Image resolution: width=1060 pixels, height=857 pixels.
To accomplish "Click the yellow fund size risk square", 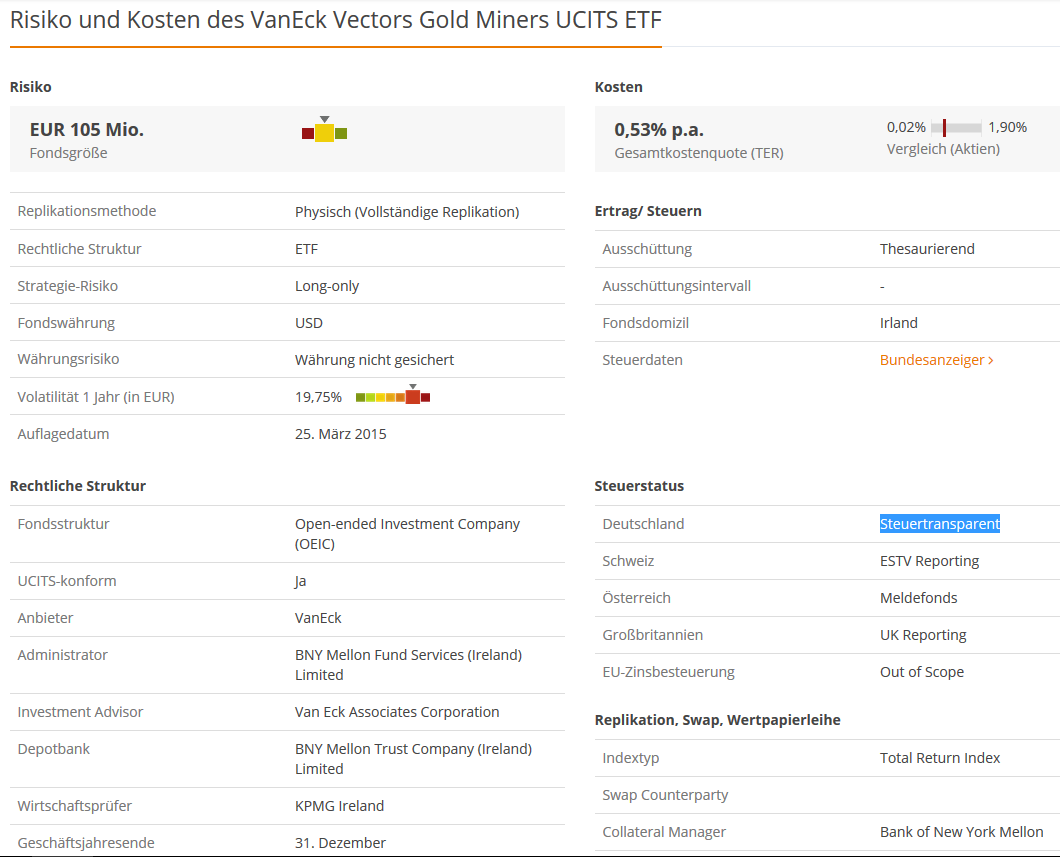I will pos(324,133).
